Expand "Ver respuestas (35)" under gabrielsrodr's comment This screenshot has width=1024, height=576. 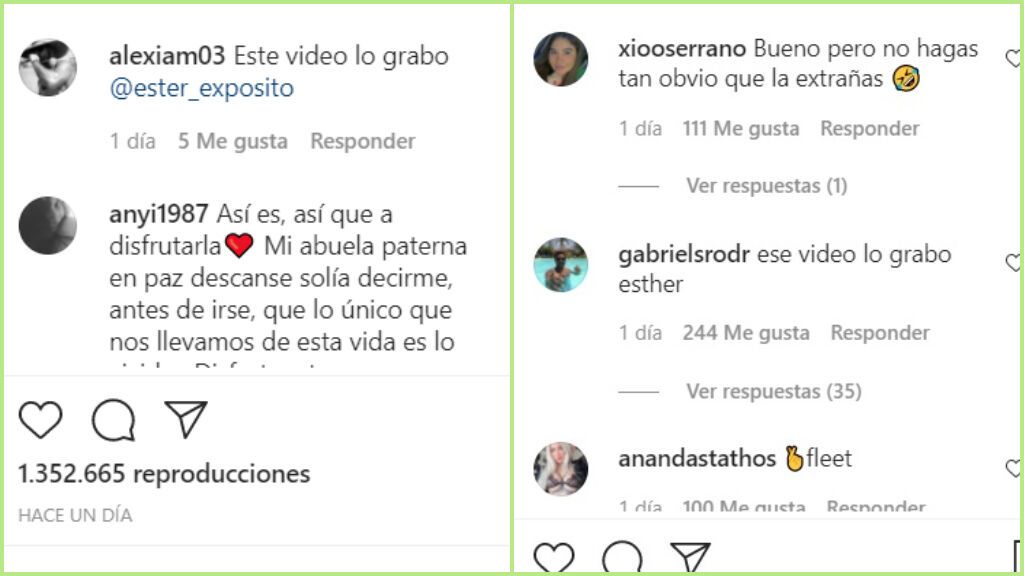[774, 391]
